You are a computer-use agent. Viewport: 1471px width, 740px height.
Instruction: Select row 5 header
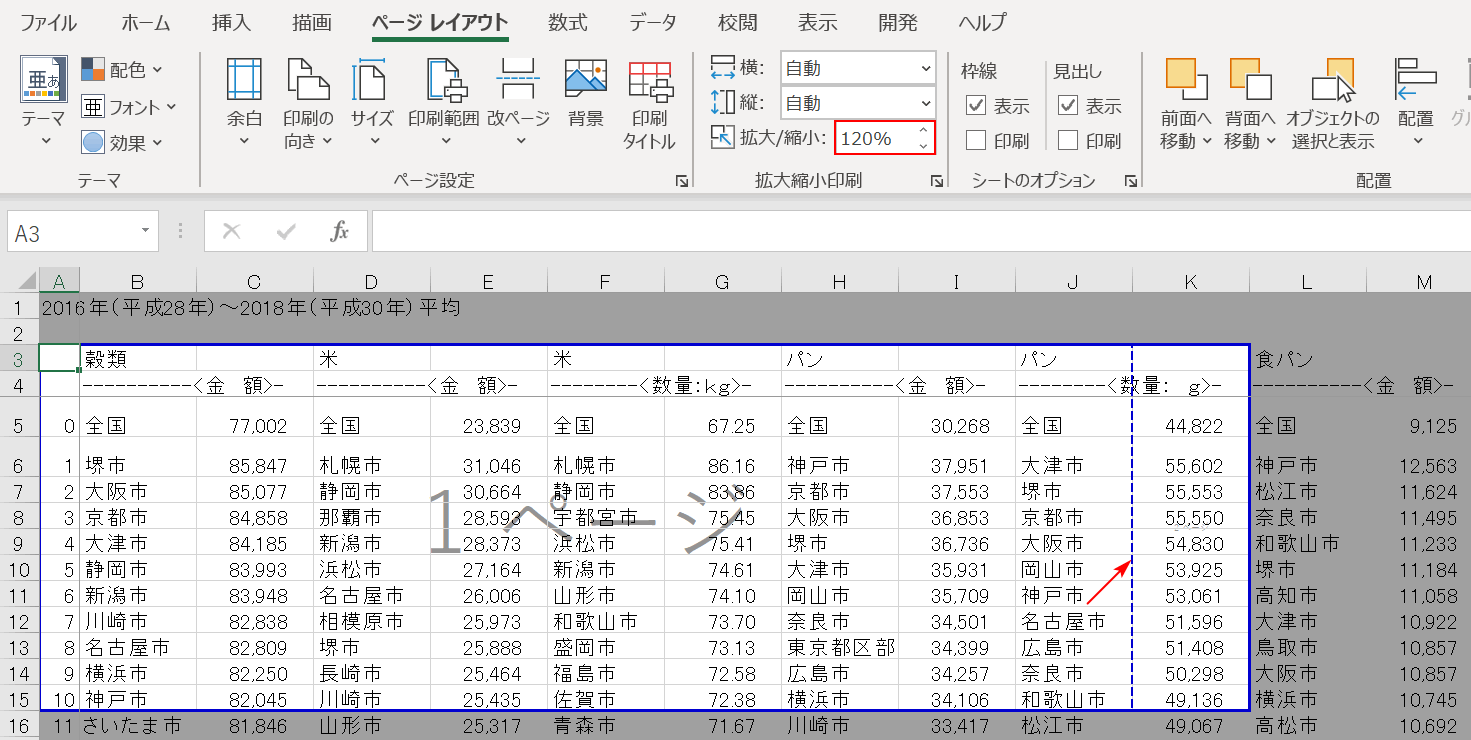coord(19,425)
